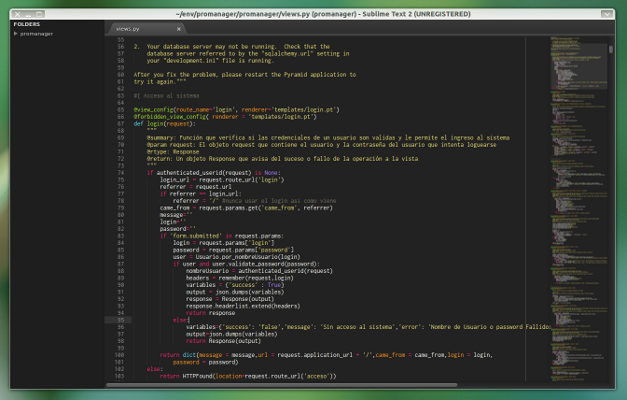This screenshot has width=627, height=400.
Task: Close the views.py tab with its X
Action: pyautogui.click(x=179, y=29)
